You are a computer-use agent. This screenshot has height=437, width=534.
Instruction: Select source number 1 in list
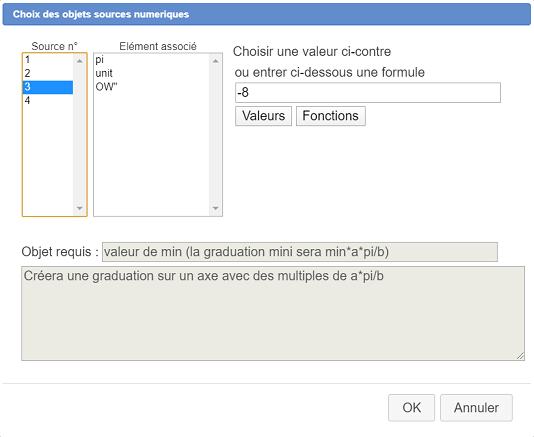tap(48, 60)
